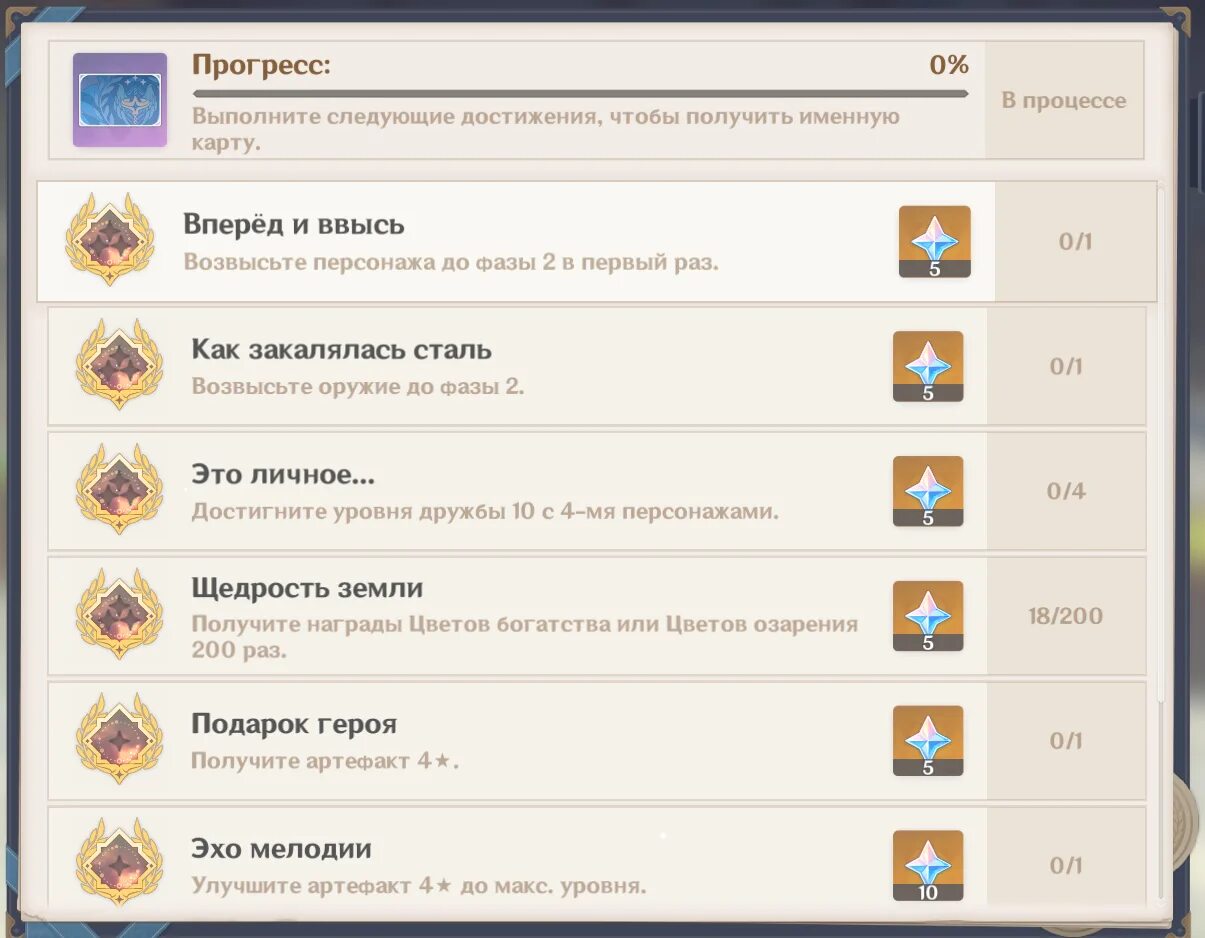Click the 0/4 counter of Это личное...
Image resolution: width=1205 pixels, height=938 pixels.
[x=1066, y=491]
